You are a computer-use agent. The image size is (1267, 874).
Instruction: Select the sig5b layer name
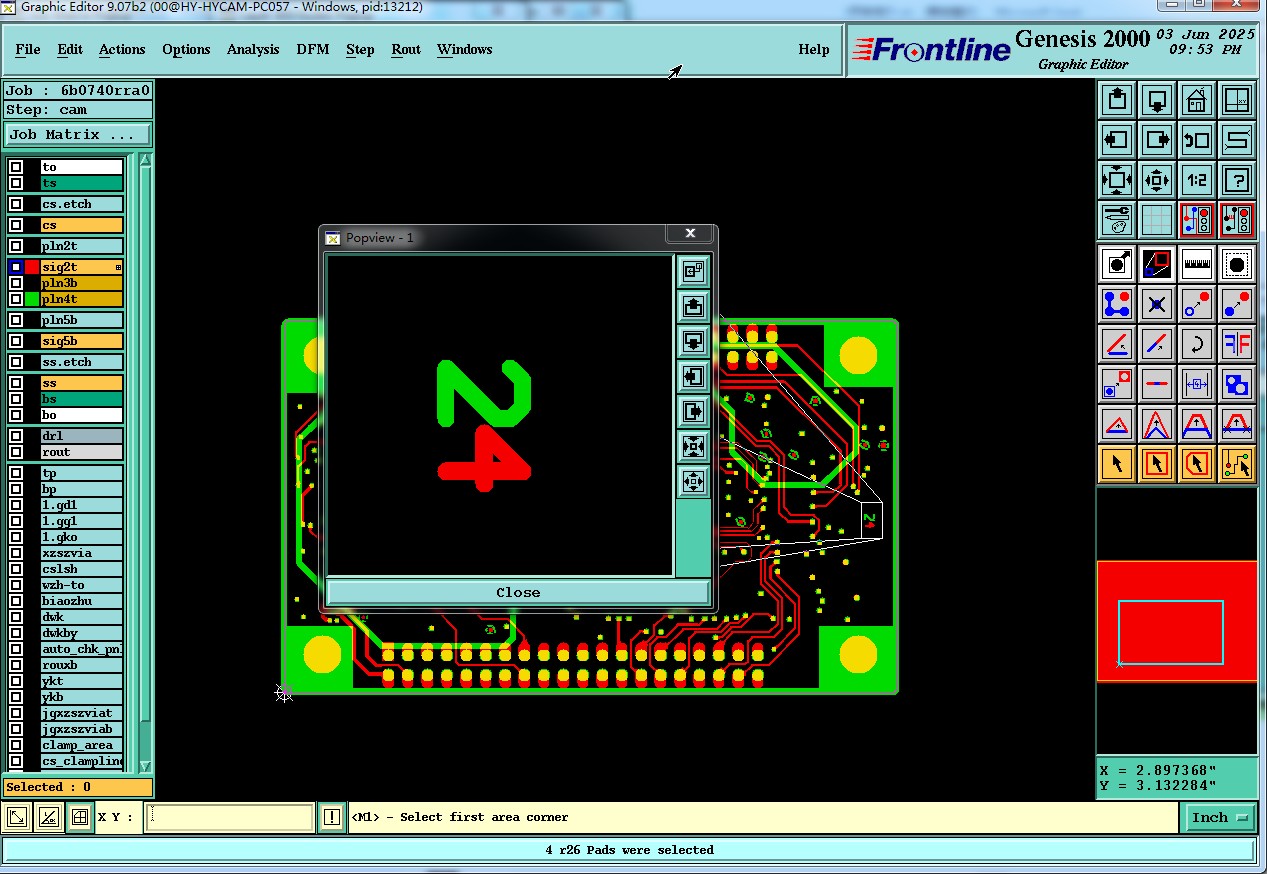pyautogui.click(x=82, y=341)
